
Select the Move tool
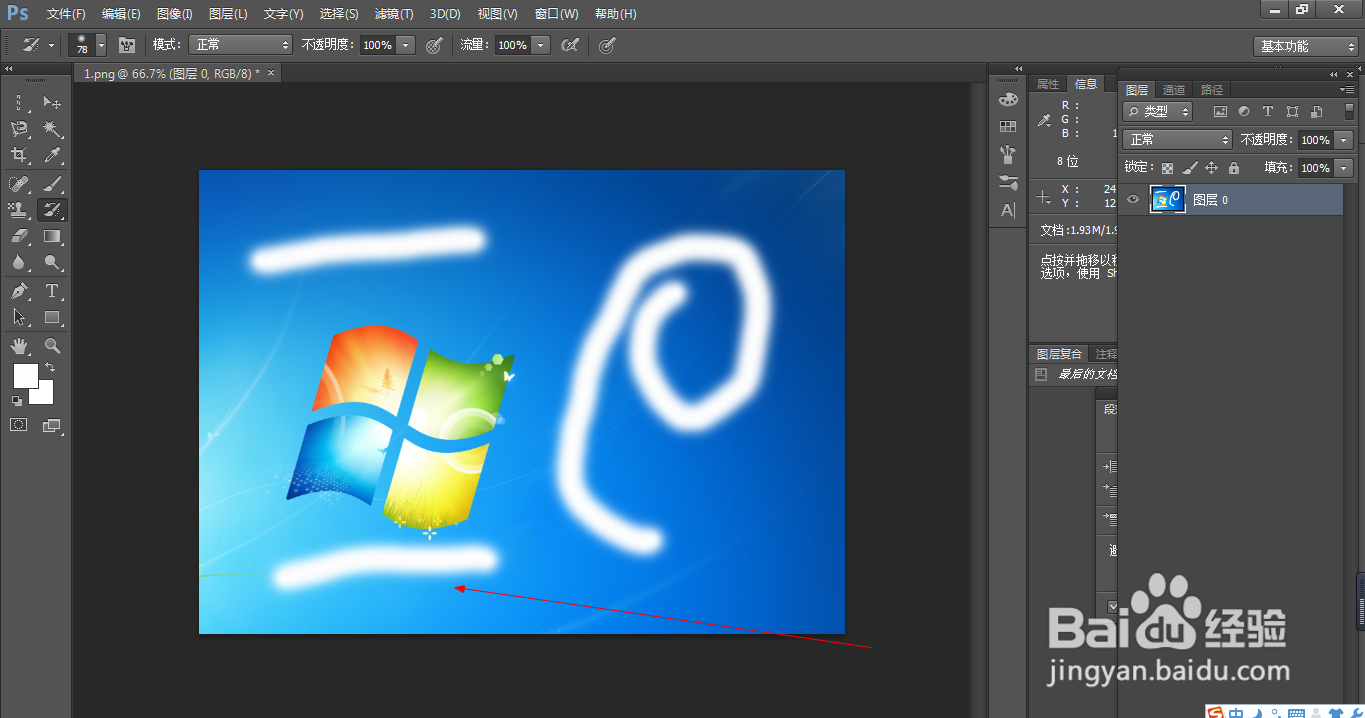pos(52,103)
